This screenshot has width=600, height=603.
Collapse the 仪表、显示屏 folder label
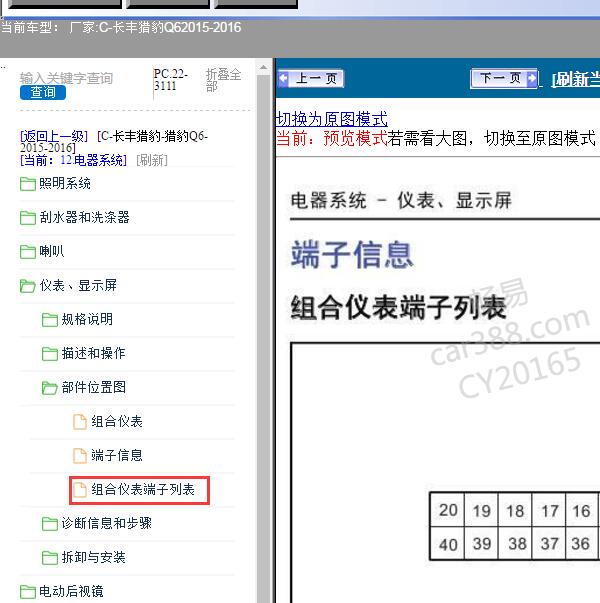pyautogui.click(x=78, y=285)
